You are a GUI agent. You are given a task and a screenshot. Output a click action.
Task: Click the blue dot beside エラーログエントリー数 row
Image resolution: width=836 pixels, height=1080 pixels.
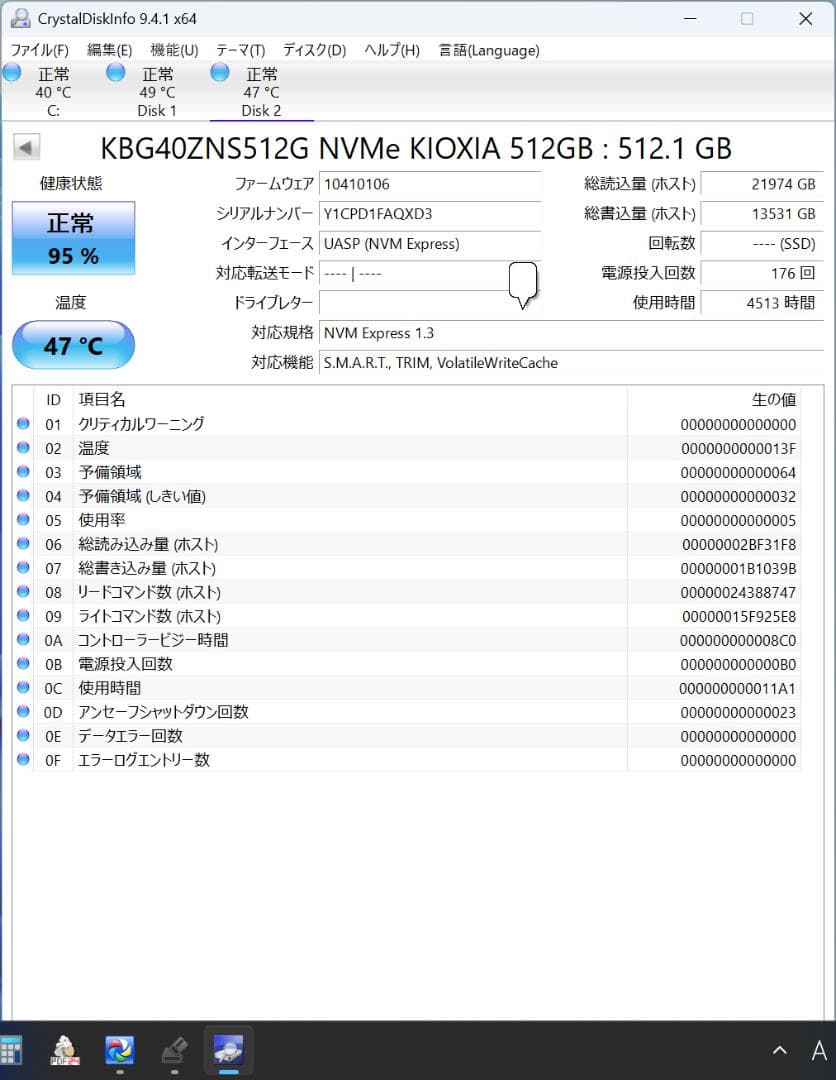click(23, 759)
